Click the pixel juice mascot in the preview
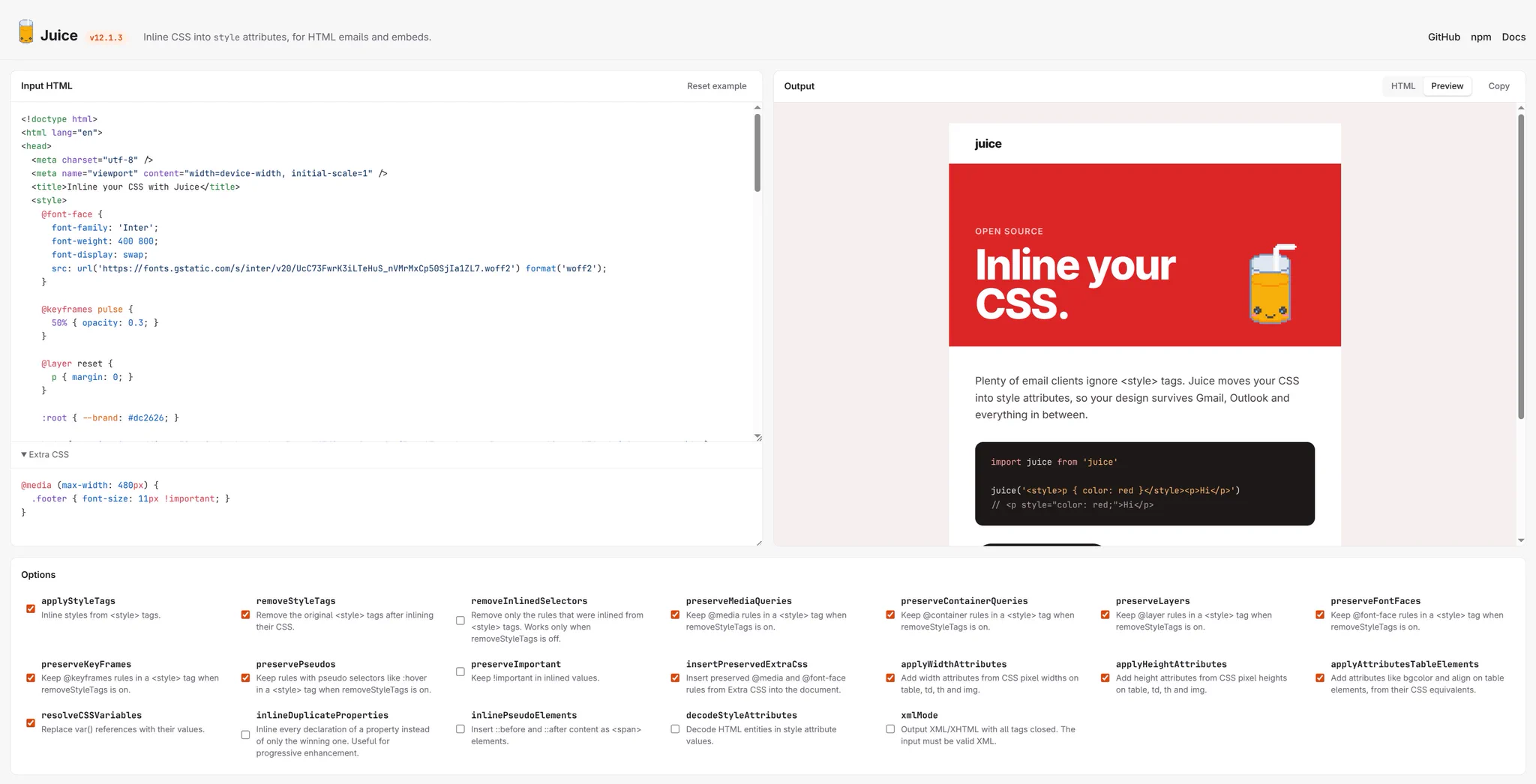 click(1272, 284)
